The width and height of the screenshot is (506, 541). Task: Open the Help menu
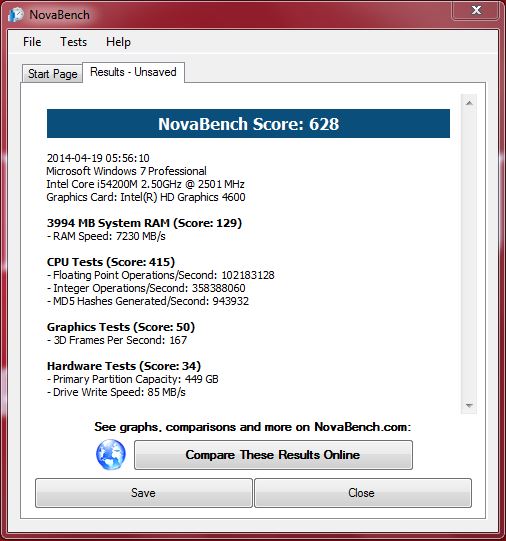(118, 42)
